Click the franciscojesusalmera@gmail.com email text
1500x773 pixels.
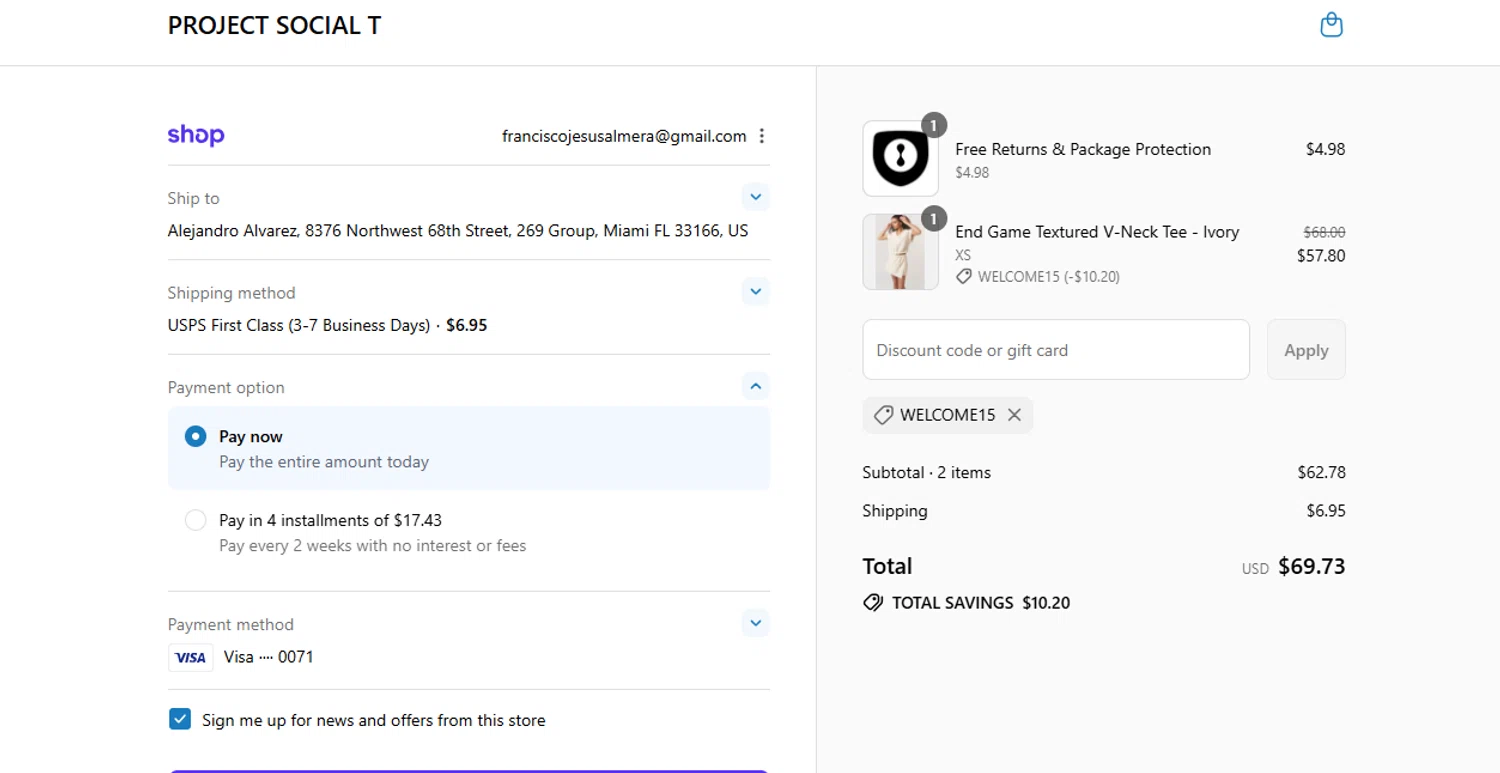point(624,136)
